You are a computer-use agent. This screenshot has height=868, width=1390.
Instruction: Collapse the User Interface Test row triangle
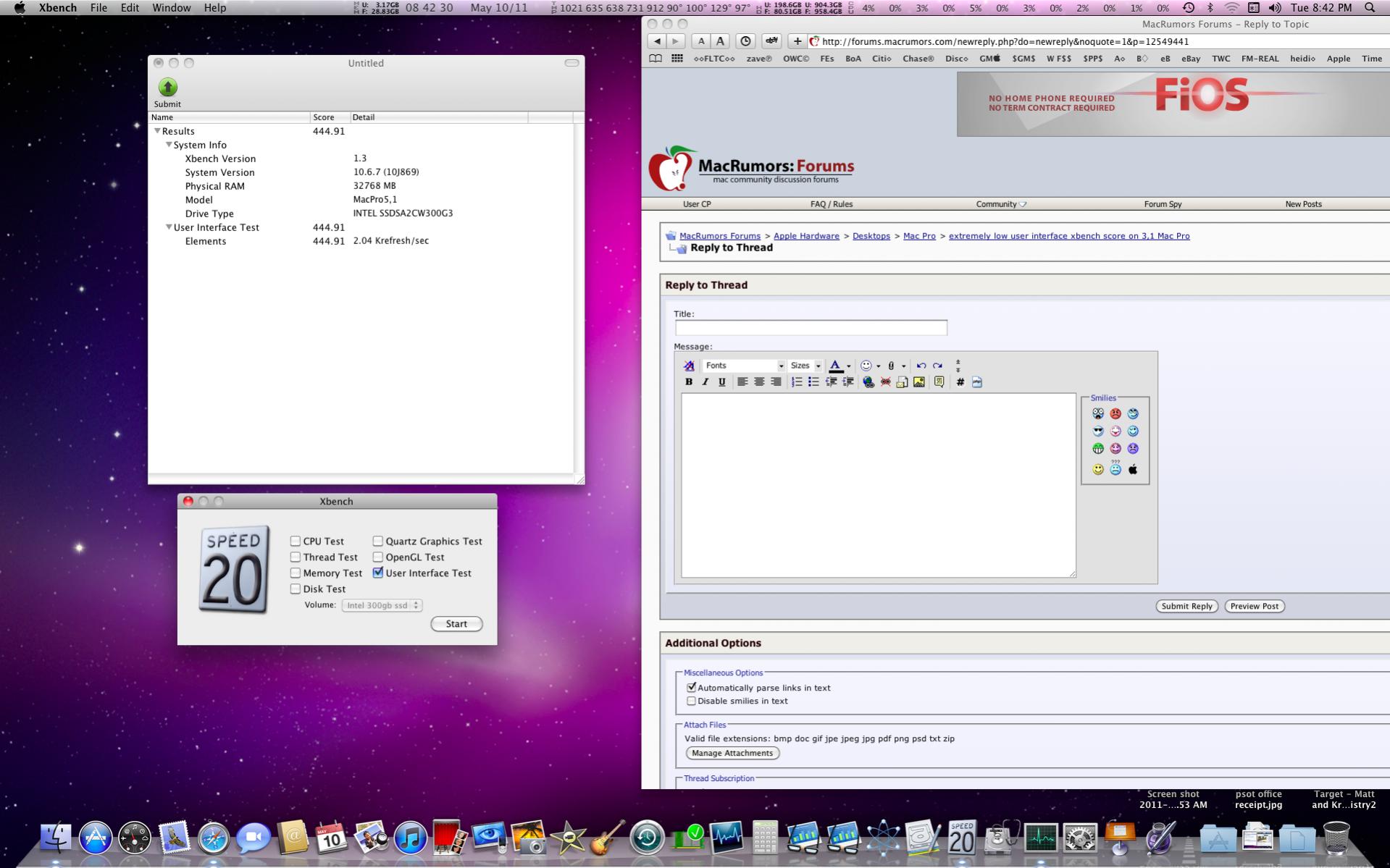(169, 227)
